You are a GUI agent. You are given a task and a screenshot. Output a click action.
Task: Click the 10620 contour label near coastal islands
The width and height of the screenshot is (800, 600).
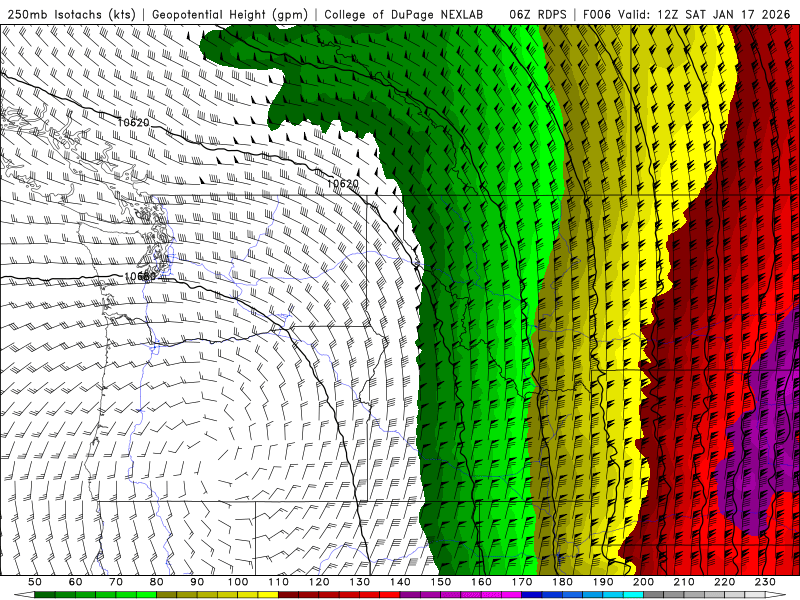(x=133, y=122)
